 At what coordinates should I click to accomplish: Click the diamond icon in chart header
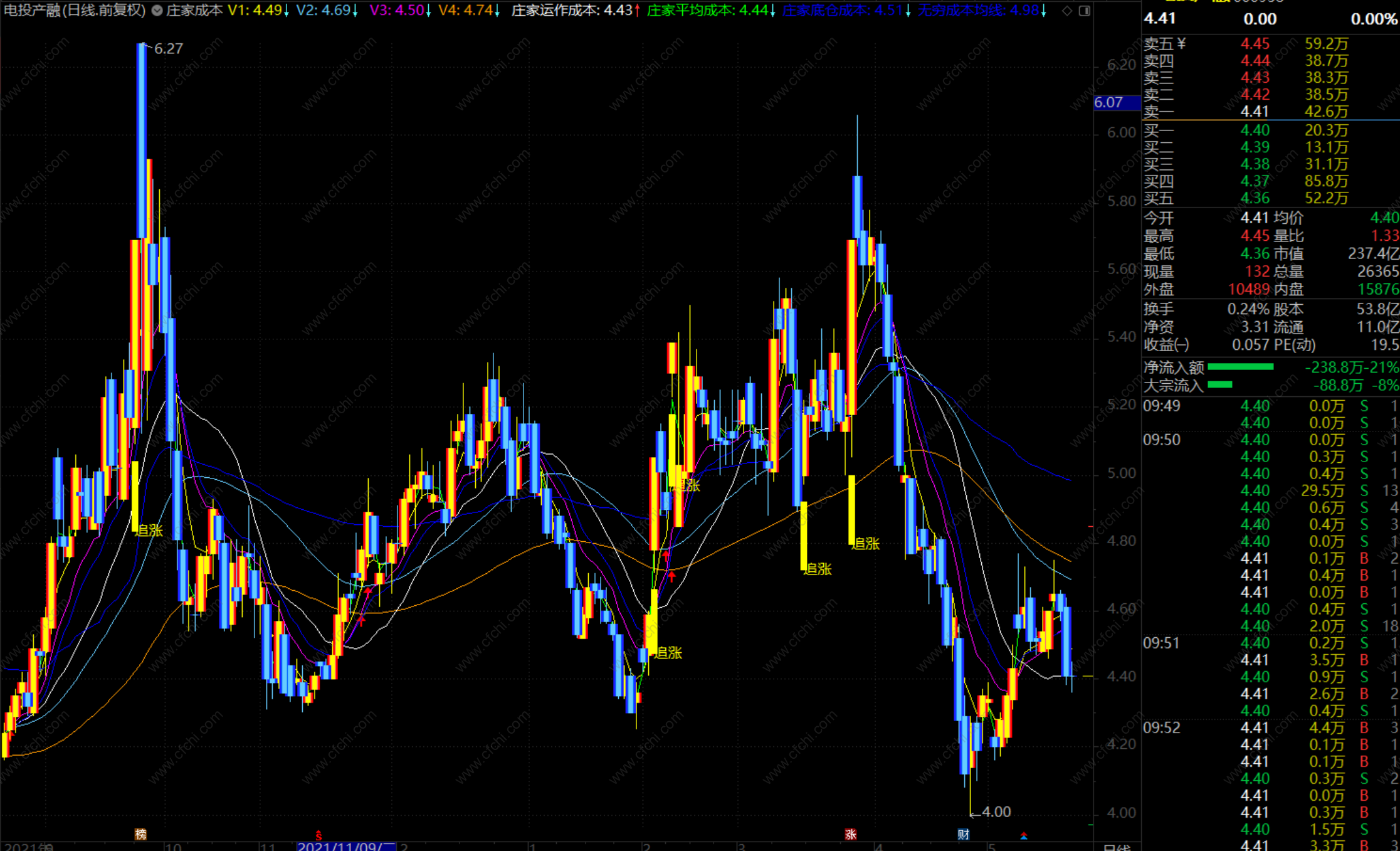pyautogui.click(x=1067, y=11)
